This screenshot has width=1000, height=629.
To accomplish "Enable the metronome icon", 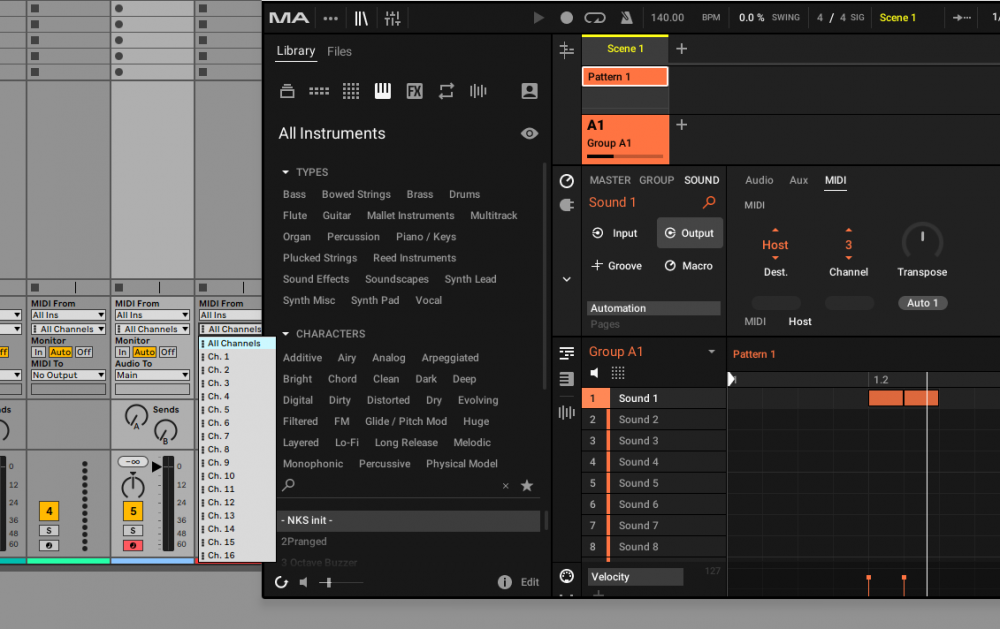I will pos(626,18).
